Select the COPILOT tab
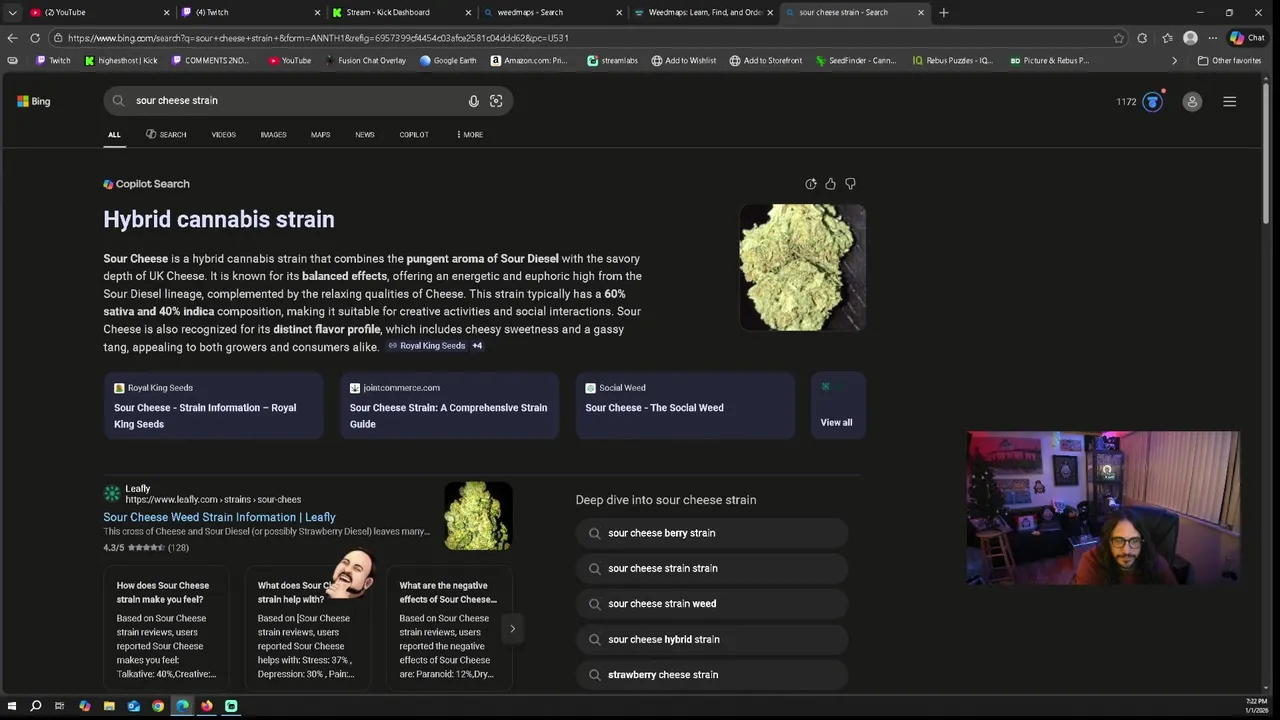The width and height of the screenshot is (1280, 720). tap(414, 135)
